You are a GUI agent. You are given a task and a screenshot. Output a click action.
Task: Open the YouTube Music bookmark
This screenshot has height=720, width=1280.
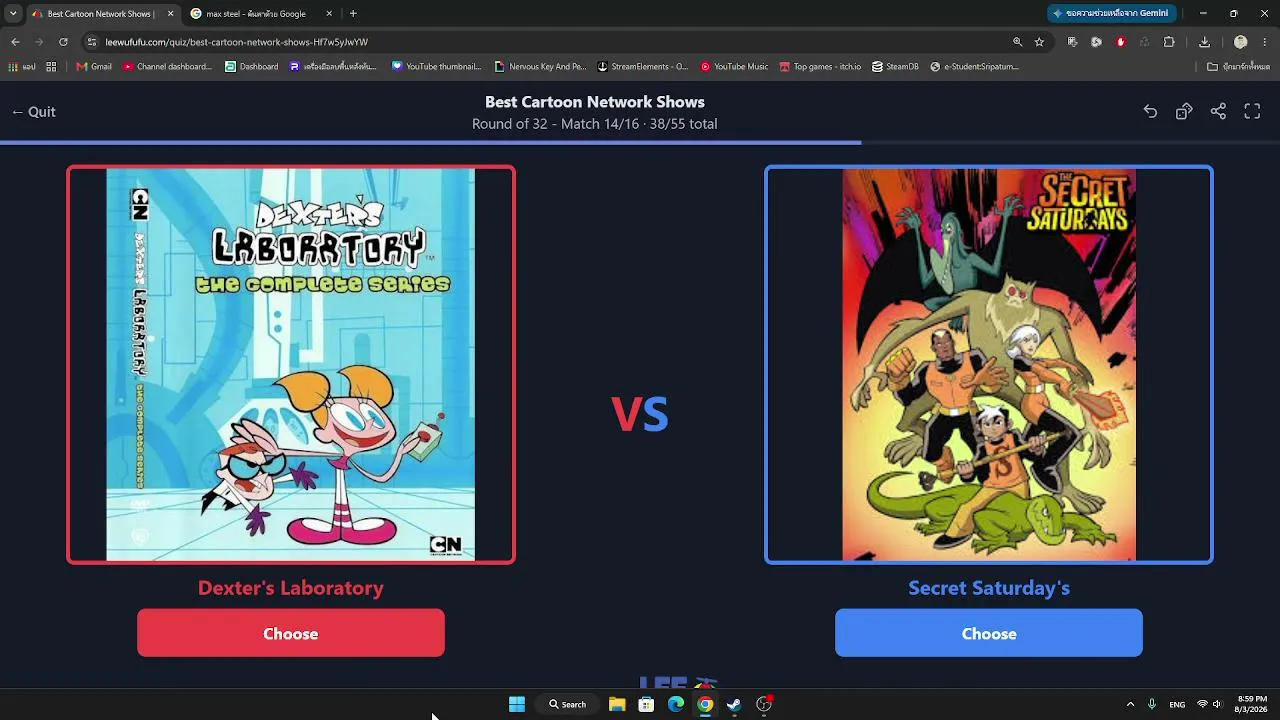(734, 67)
